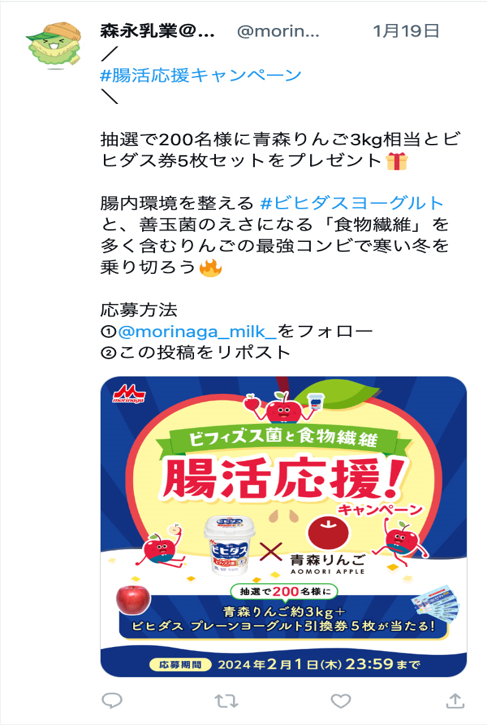Viewport: 487px width, 725px height.
Task: Click the morinaga logo in campaign image
Action: tap(129, 393)
